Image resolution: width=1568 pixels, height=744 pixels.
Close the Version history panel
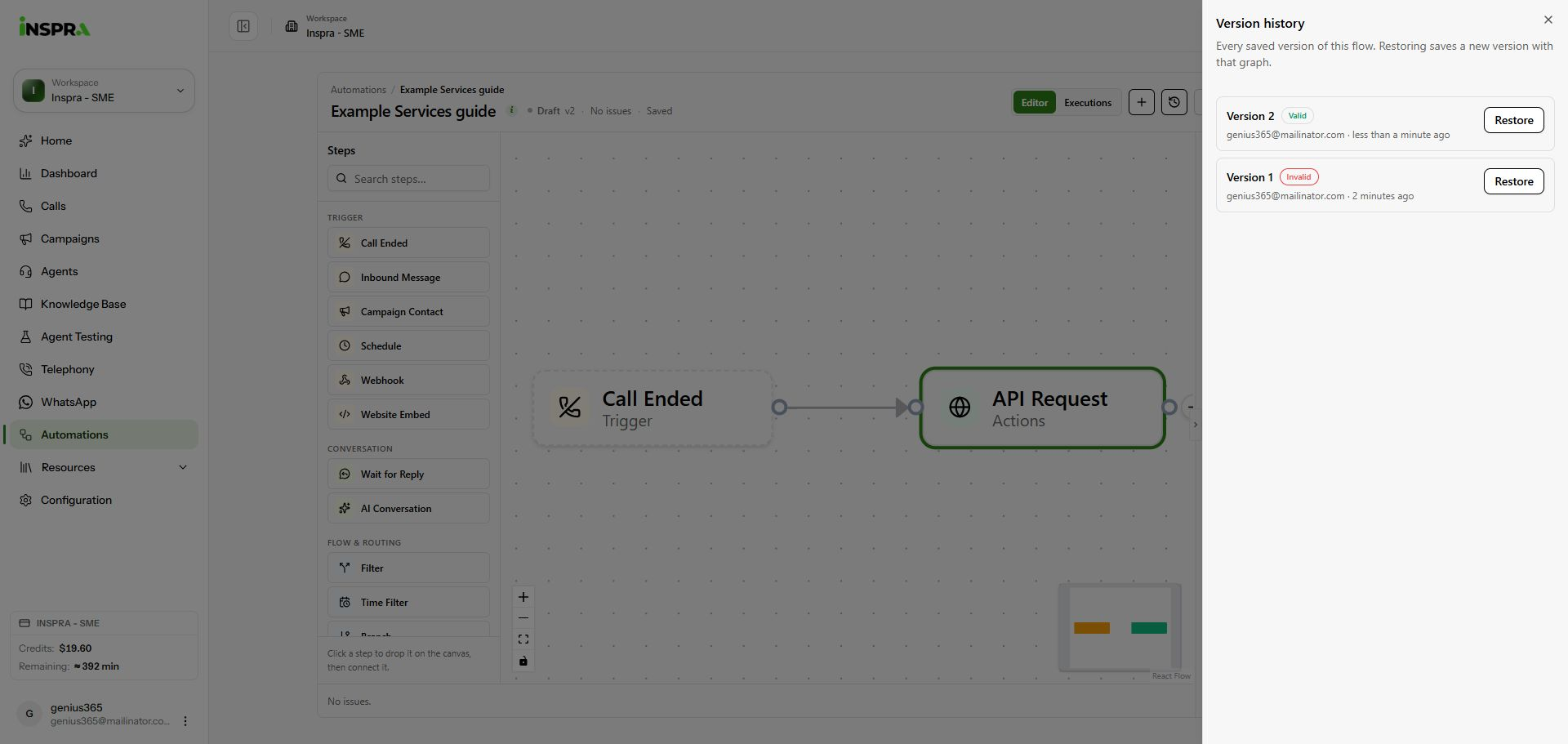(1548, 20)
